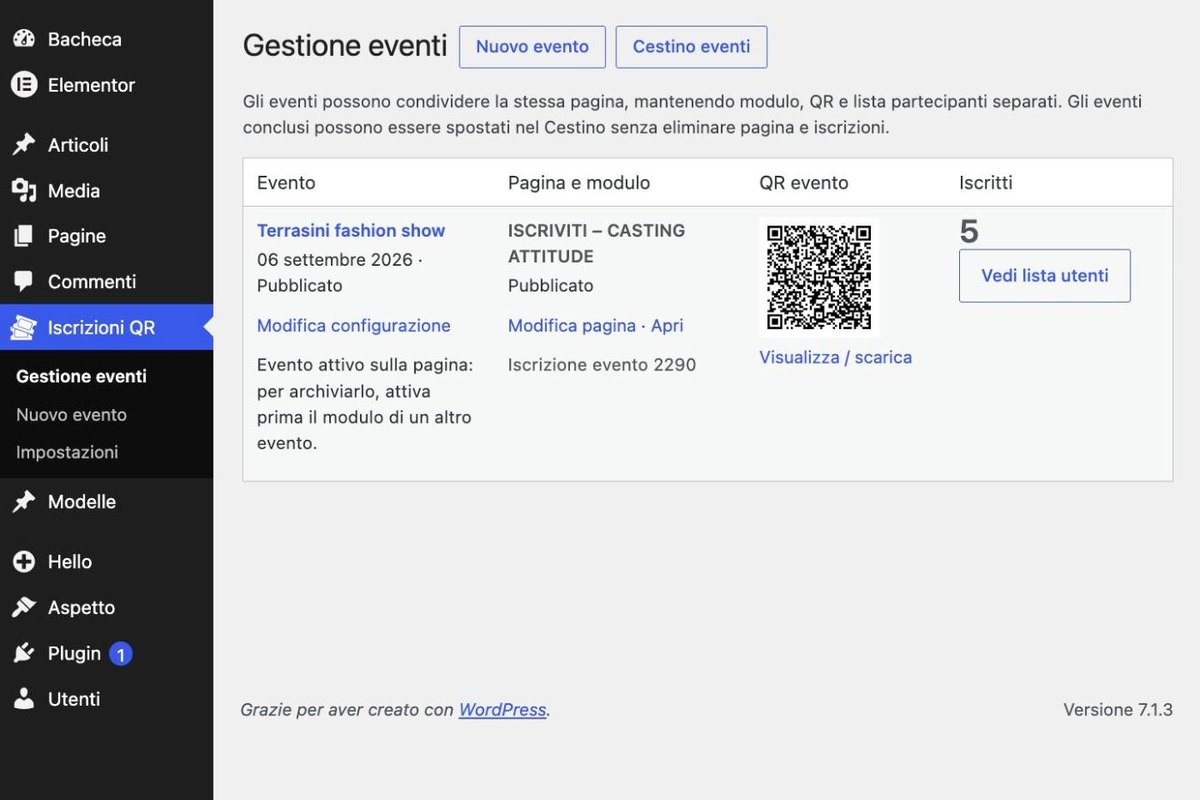Click the Modifica configurazione link
The image size is (1200, 800).
[354, 325]
